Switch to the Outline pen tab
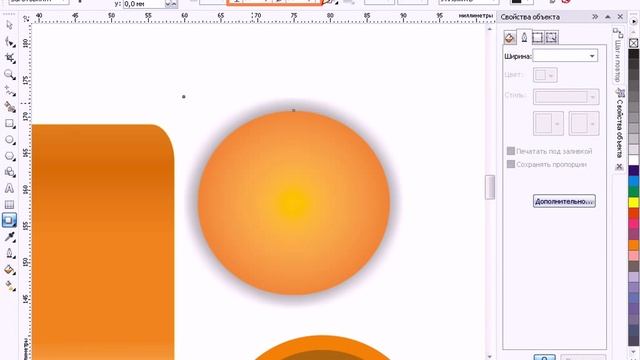This screenshot has height=360, width=640. (524, 38)
